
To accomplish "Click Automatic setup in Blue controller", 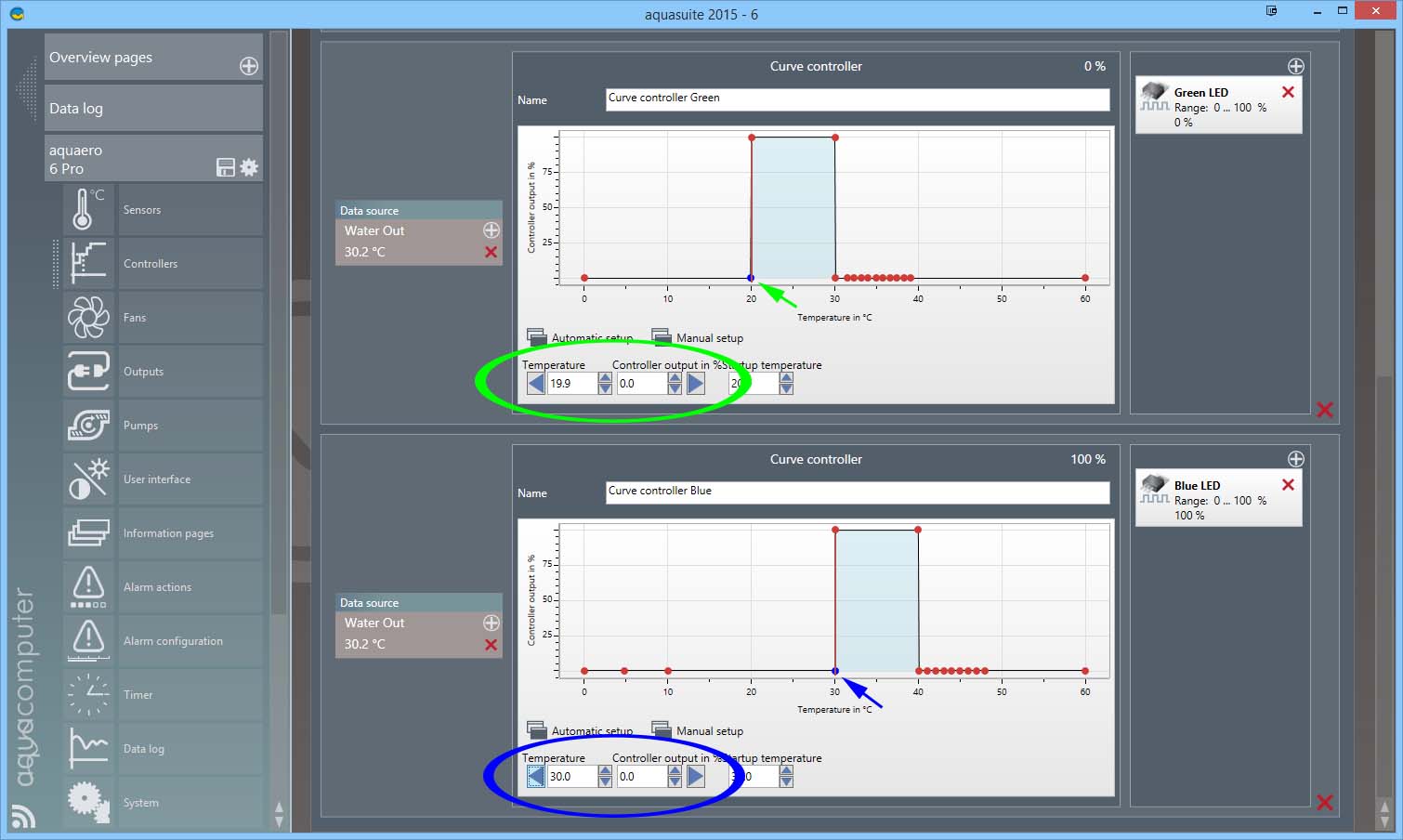I will [580, 730].
